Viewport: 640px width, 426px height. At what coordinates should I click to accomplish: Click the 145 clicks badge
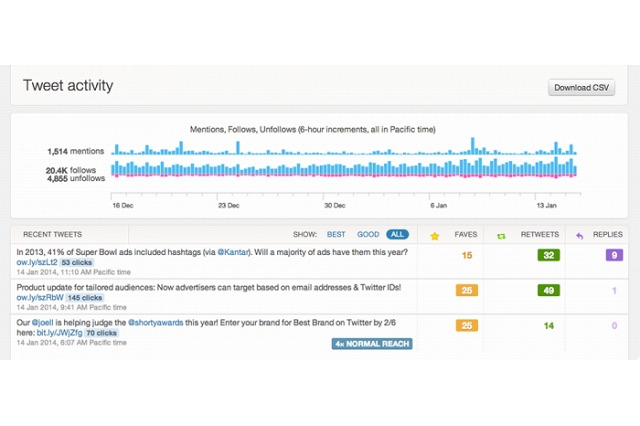point(87,297)
